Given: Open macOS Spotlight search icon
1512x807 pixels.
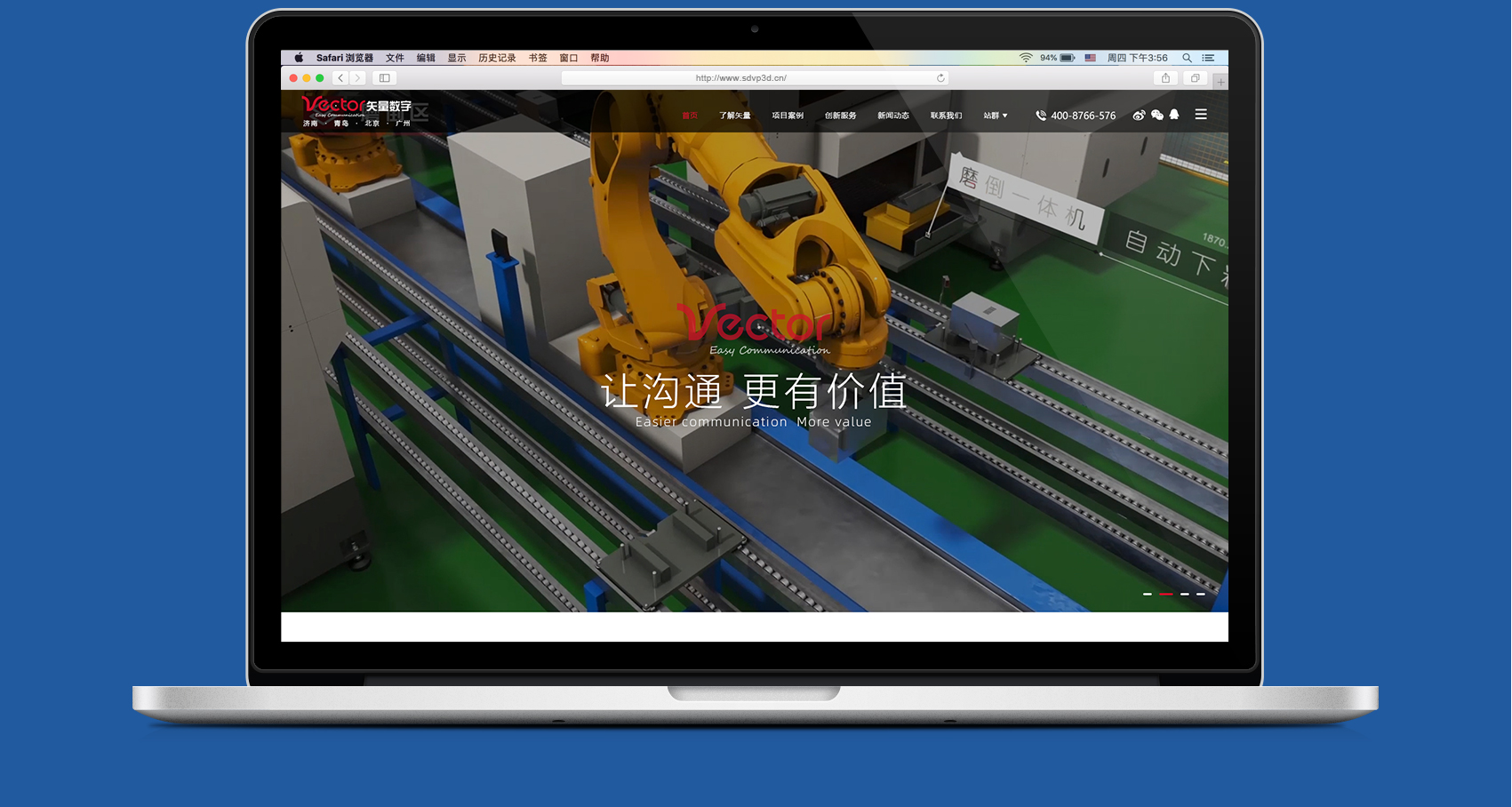Looking at the screenshot, I should pyautogui.click(x=1187, y=58).
